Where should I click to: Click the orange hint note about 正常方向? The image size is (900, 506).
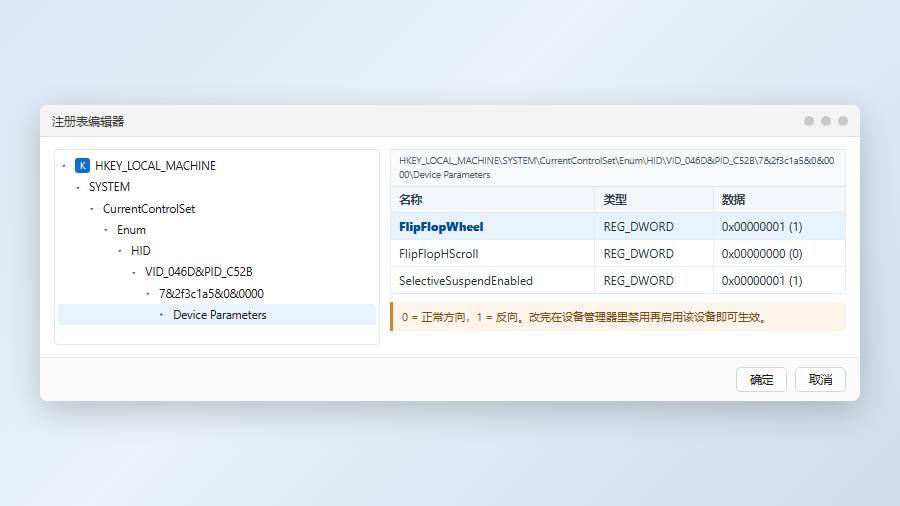tap(618, 317)
